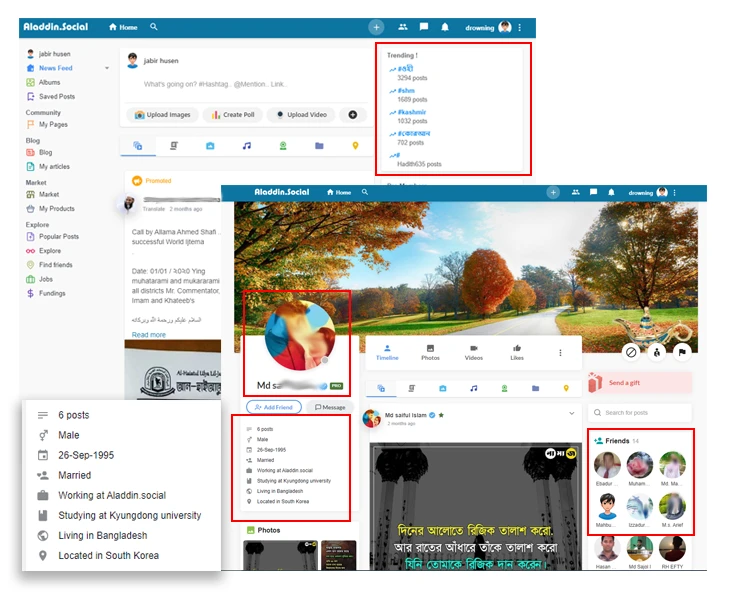Viewport: 730px width, 602px height.
Task: Click Search for posts field
Action: (640, 413)
